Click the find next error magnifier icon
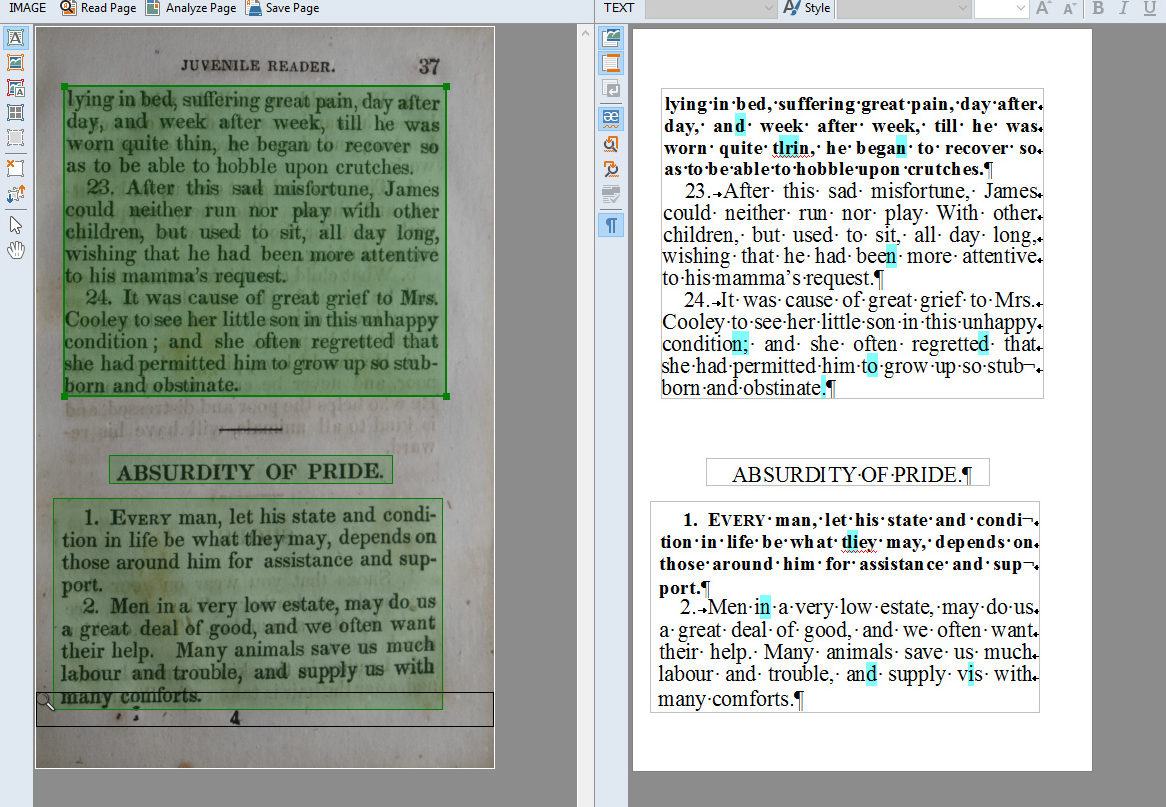 pos(611,143)
